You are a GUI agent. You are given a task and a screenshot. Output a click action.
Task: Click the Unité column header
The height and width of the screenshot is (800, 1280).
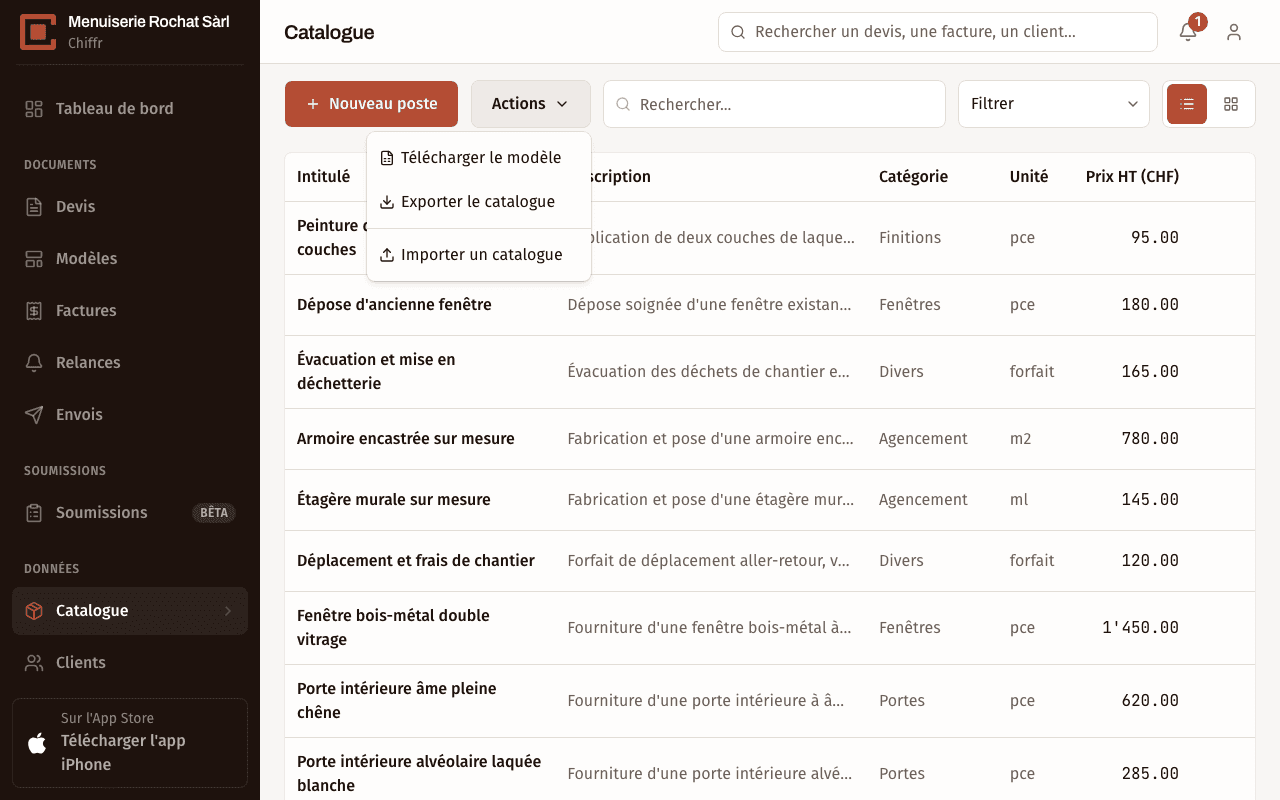click(x=1029, y=177)
